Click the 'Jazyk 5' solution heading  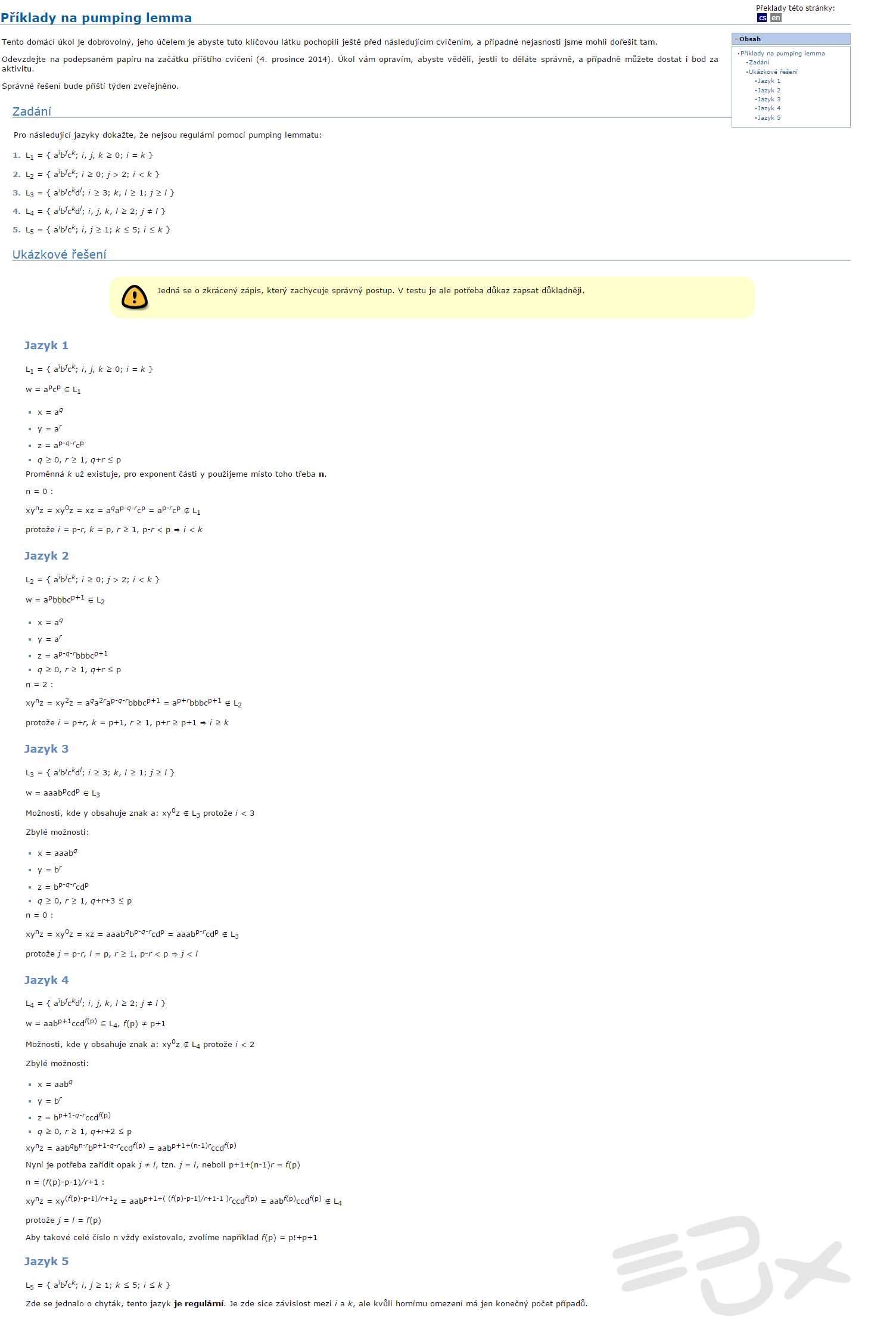(x=46, y=1262)
